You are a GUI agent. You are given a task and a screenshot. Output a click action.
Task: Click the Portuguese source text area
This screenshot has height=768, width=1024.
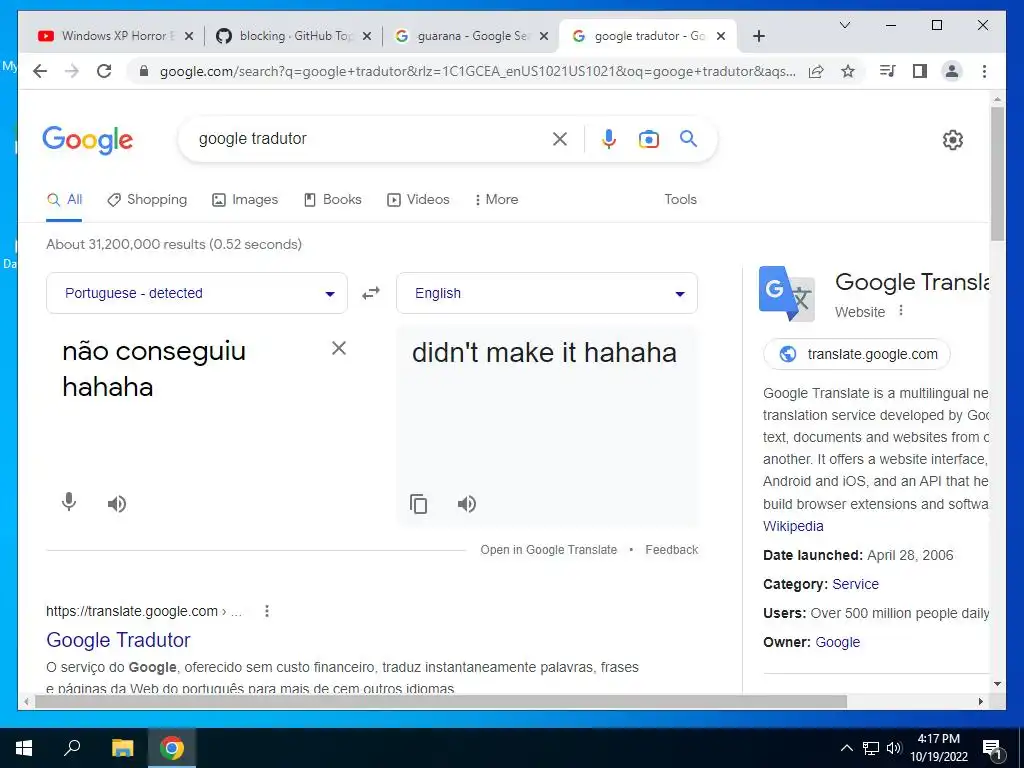click(189, 369)
